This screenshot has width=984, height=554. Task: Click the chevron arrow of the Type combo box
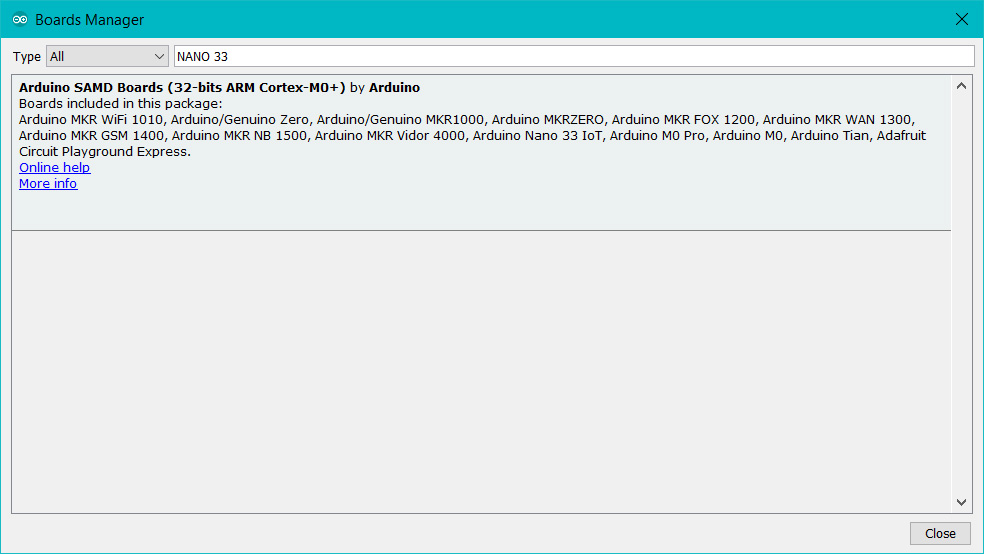click(159, 57)
